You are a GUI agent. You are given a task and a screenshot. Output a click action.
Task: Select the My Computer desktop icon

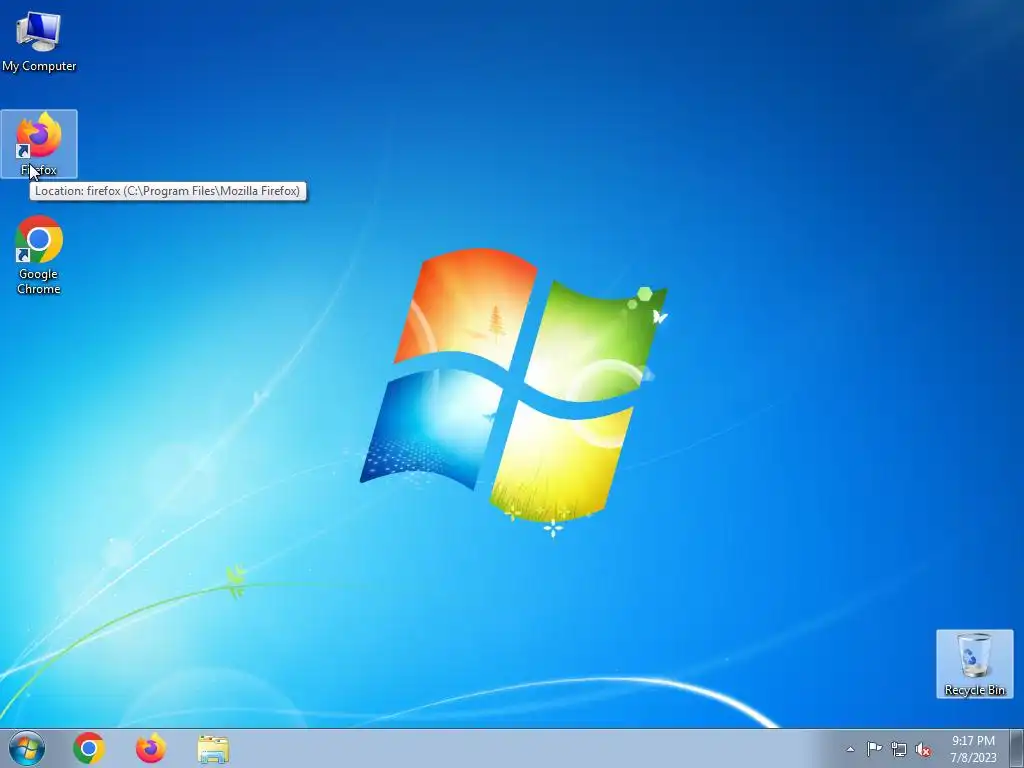[39, 40]
